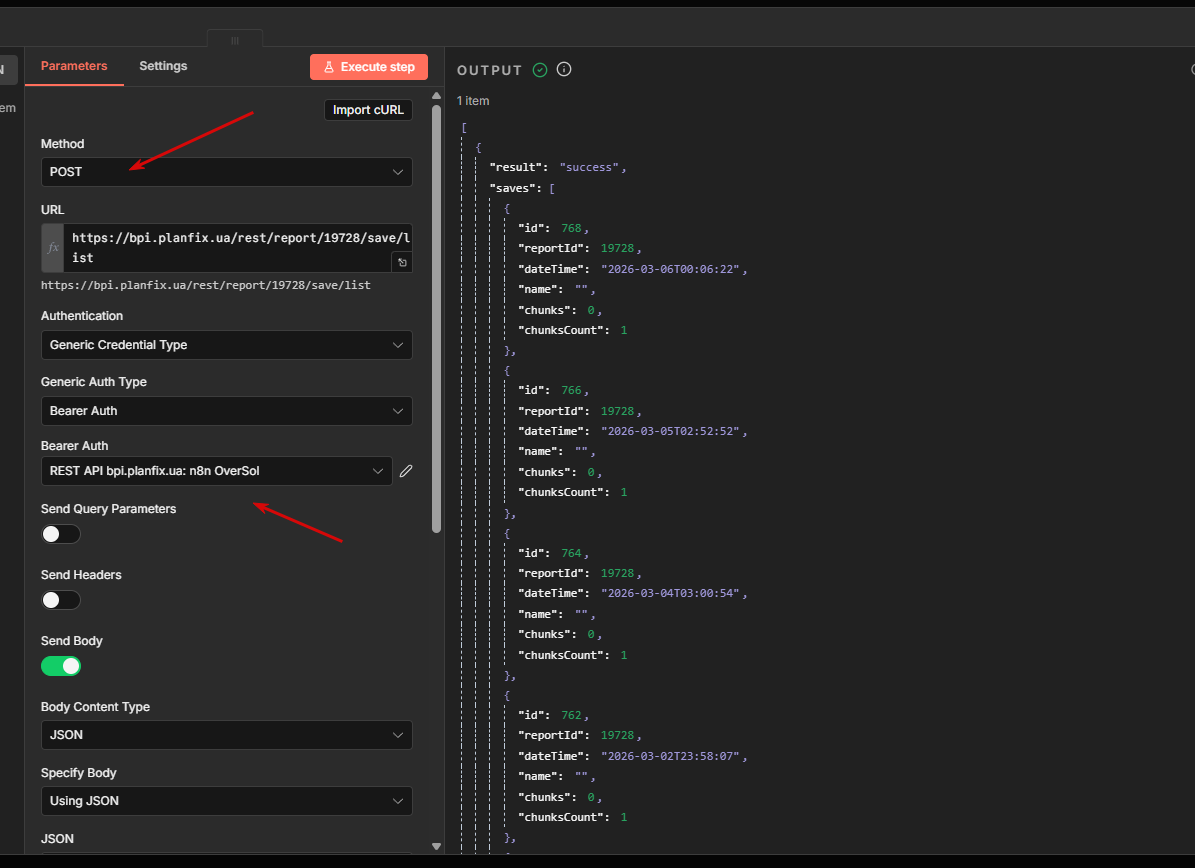Click the Import cURL button
1195x868 pixels.
click(368, 110)
